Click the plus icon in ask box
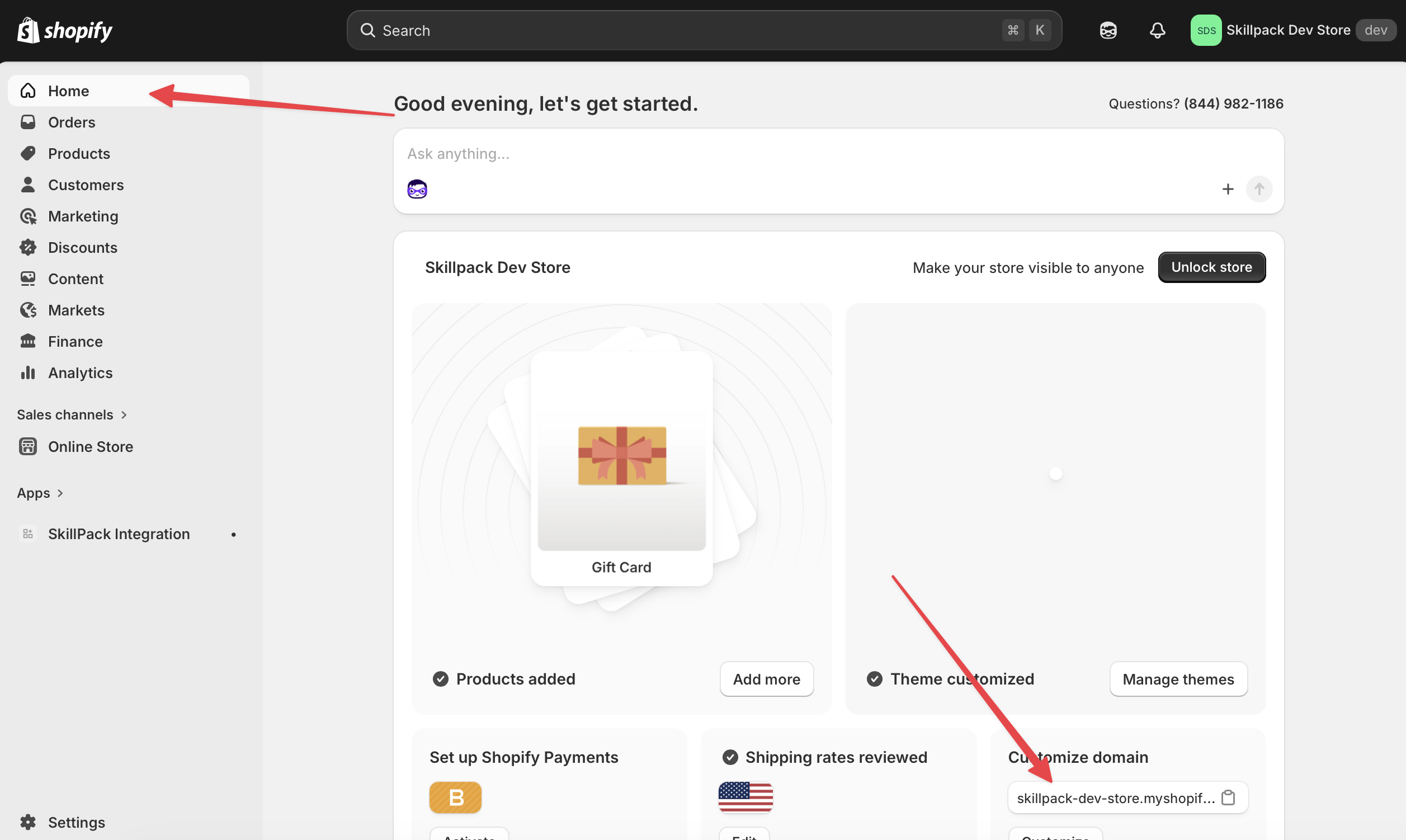Image resolution: width=1406 pixels, height=840 pixels. pos(1227,189)
